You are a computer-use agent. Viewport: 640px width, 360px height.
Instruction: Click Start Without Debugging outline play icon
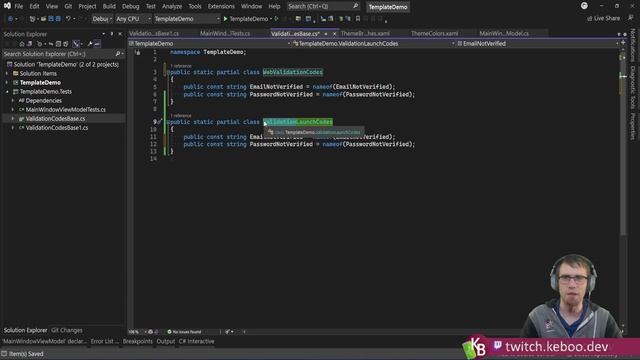click(276, 19)
